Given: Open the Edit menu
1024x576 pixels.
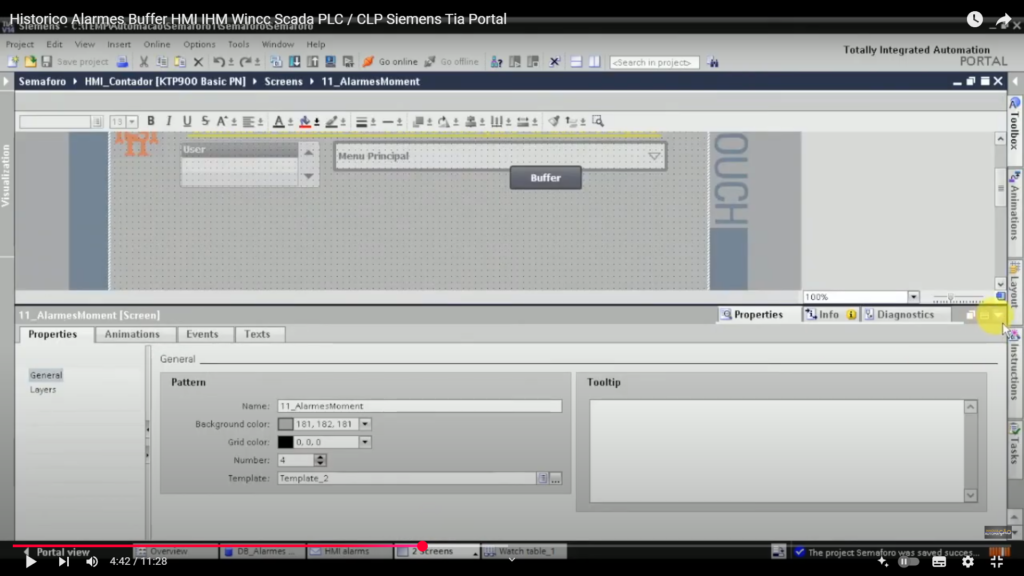Looking at the screenshot, I should point(54,44).
